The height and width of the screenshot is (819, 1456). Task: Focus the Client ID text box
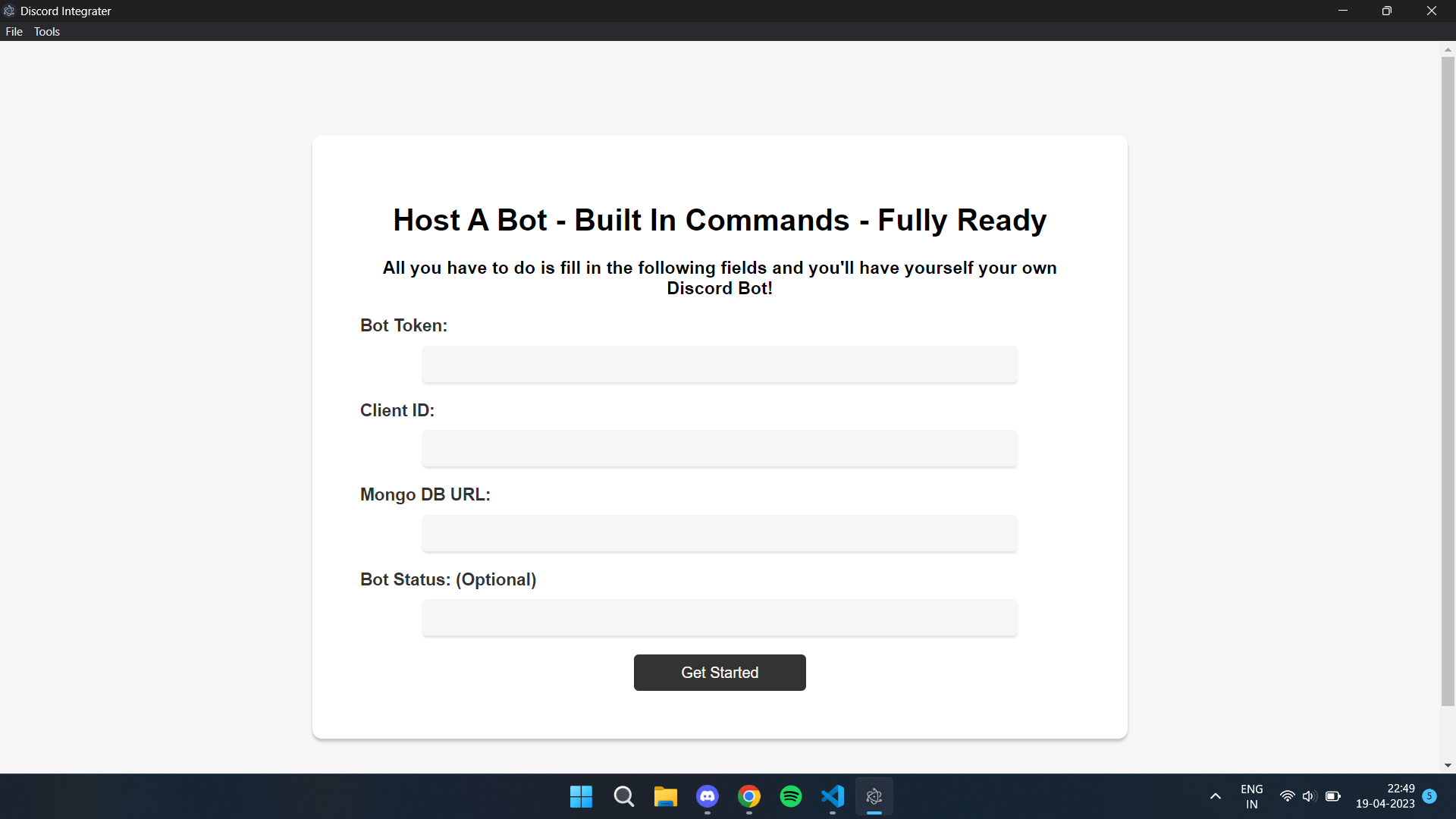(x=719, y=449)
